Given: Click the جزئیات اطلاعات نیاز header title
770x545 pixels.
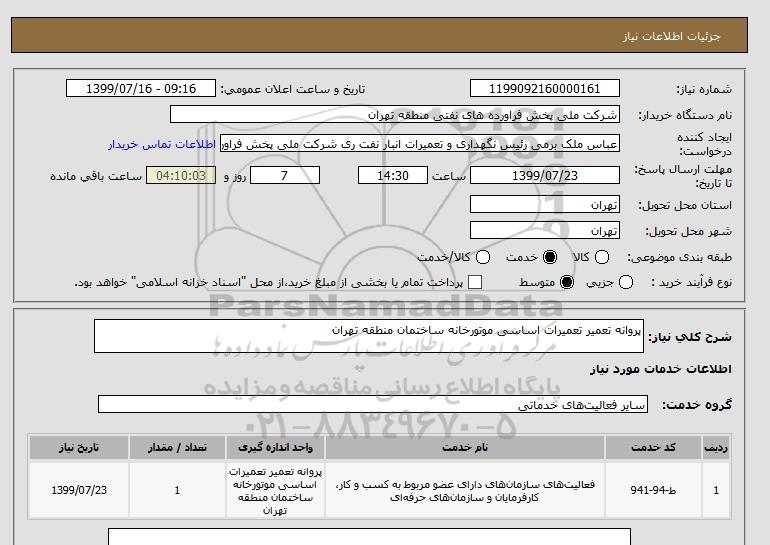Looking at the screenshot, I should click(671, 36).
